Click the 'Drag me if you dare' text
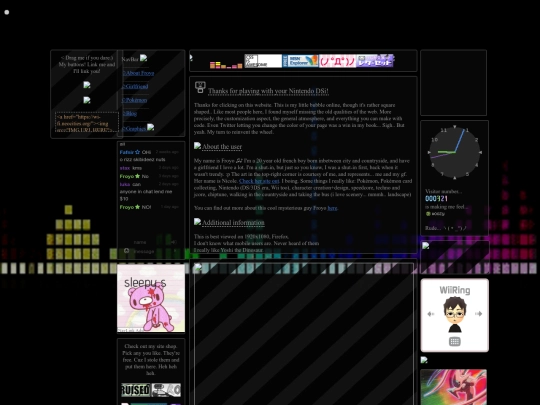540x405 pixels. pyautogui.click(x=87, y=58)
